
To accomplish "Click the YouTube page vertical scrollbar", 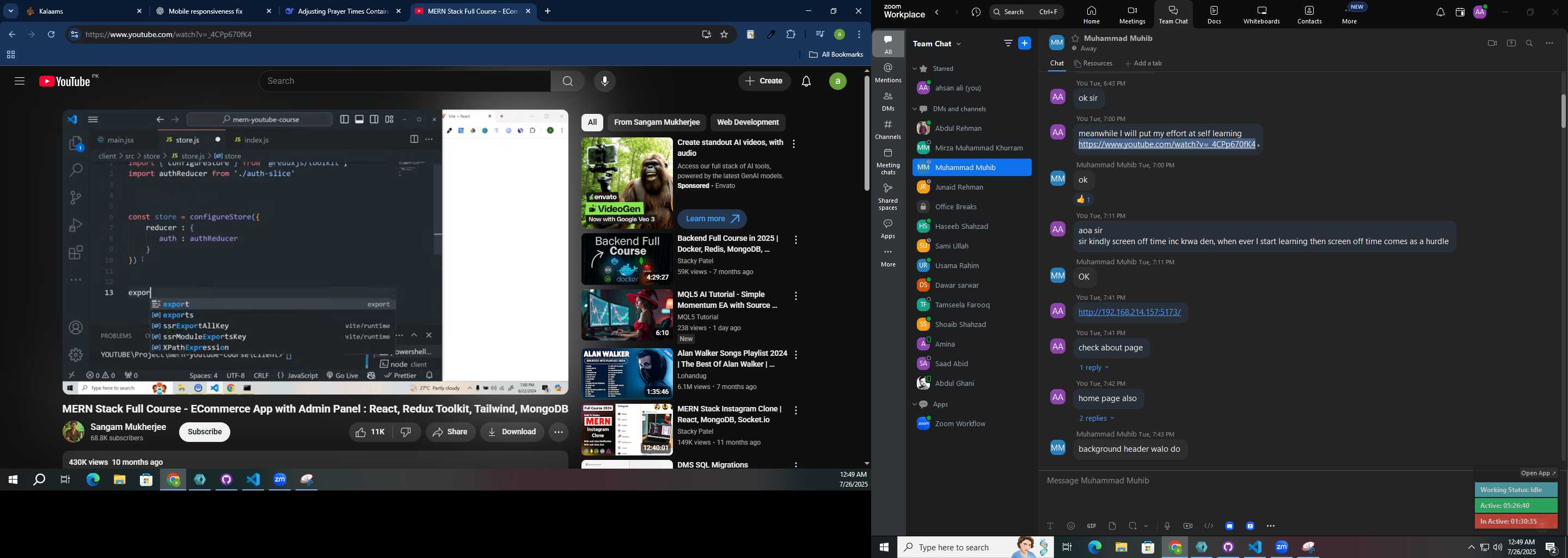I will pyautogui.click(x=867, y=134).
